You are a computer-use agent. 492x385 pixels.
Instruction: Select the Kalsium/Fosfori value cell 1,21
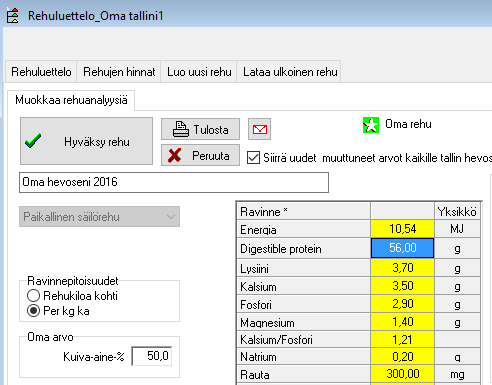click(402, 339)
